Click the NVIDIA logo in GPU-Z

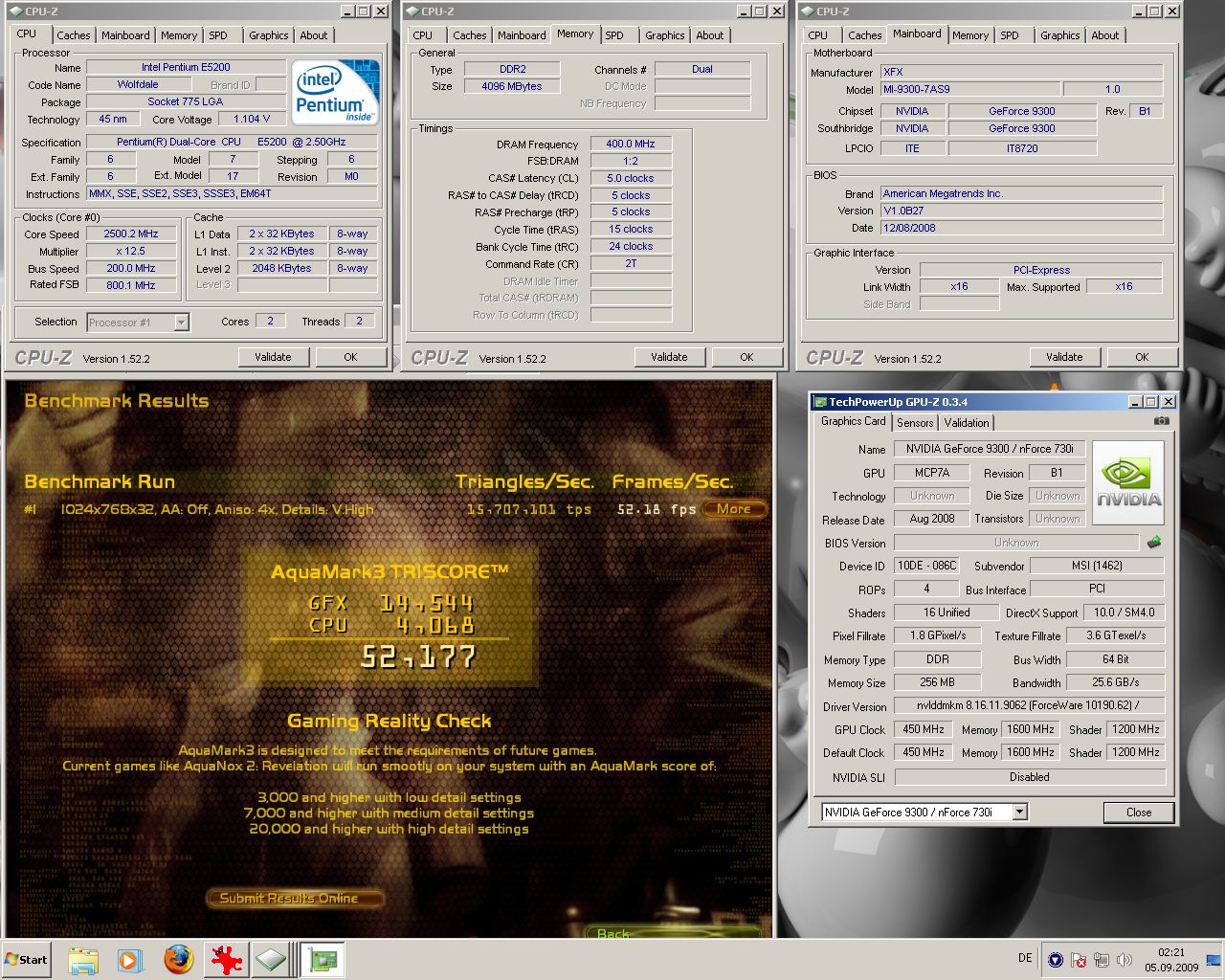pos(1128,482)
